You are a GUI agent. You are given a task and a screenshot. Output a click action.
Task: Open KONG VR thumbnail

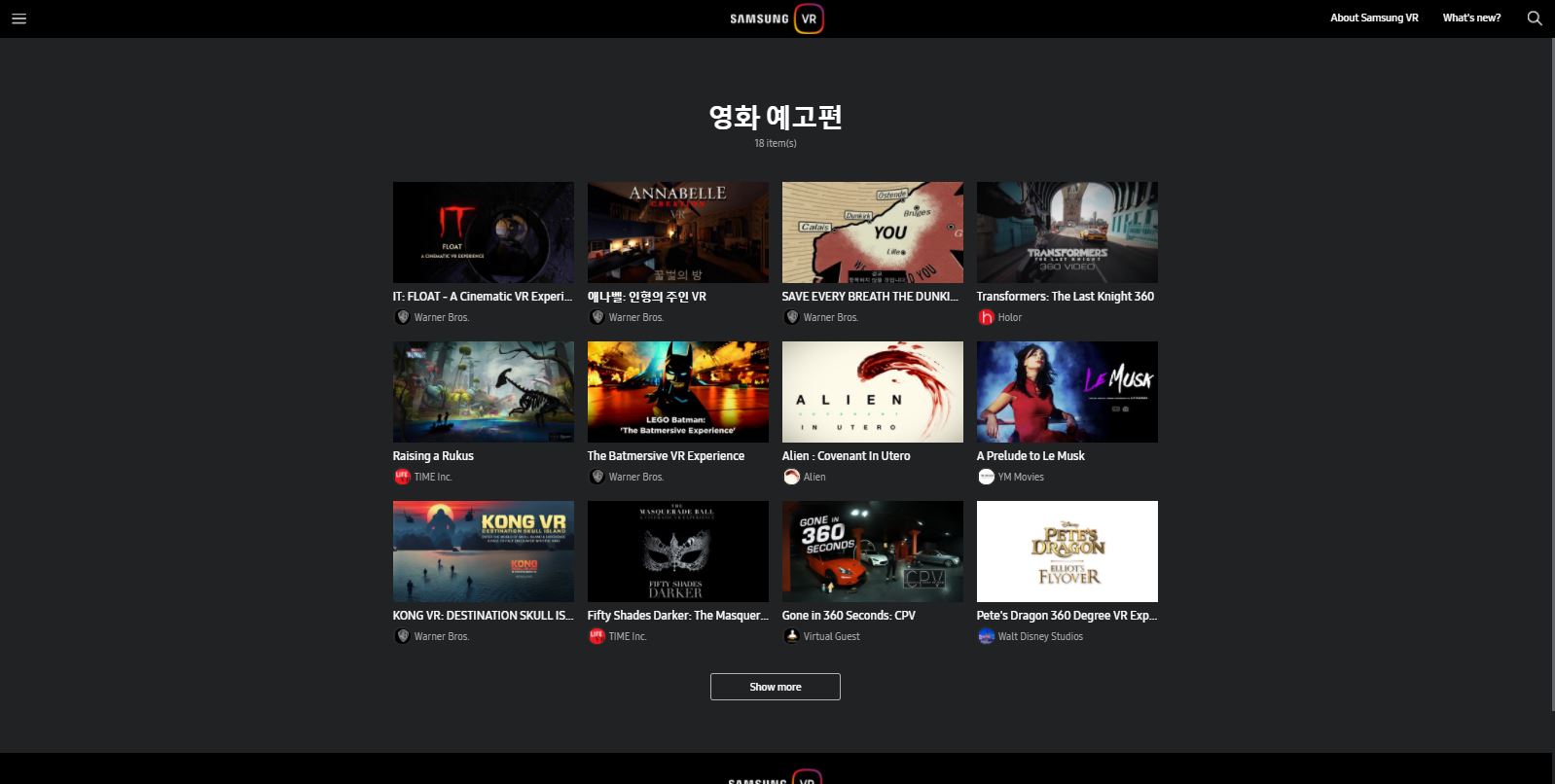[x=484, y=552]
